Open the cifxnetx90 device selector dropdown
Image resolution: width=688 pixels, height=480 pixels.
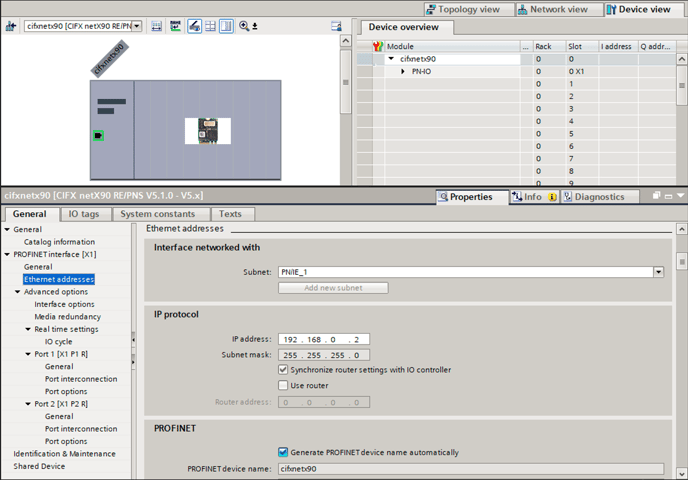[x=137, y=26]
